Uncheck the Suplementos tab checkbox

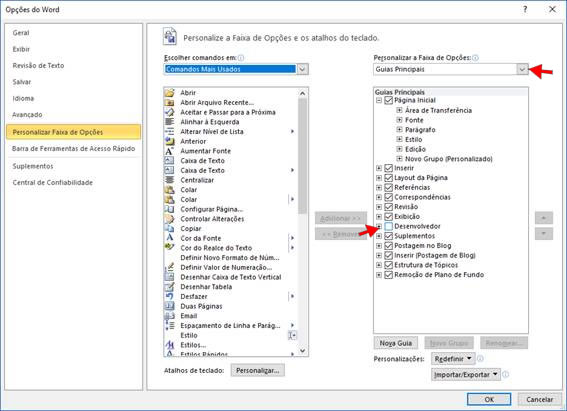click(x=388, y=236)
